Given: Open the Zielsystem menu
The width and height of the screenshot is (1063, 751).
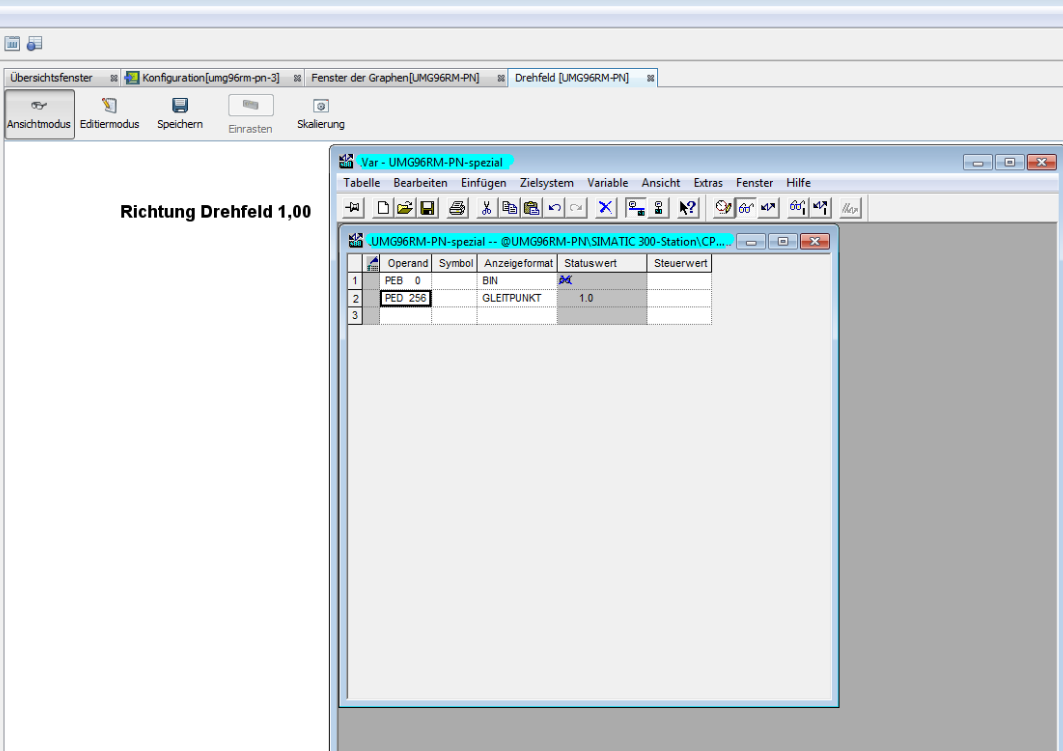Looking at the screenshot, I should (547, 183).
